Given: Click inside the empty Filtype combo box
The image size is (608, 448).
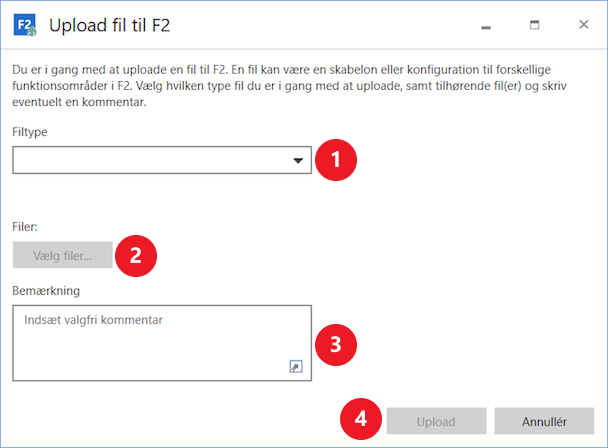Looking at the screenshot, I should pyautogui.click(x=150, y=161).
